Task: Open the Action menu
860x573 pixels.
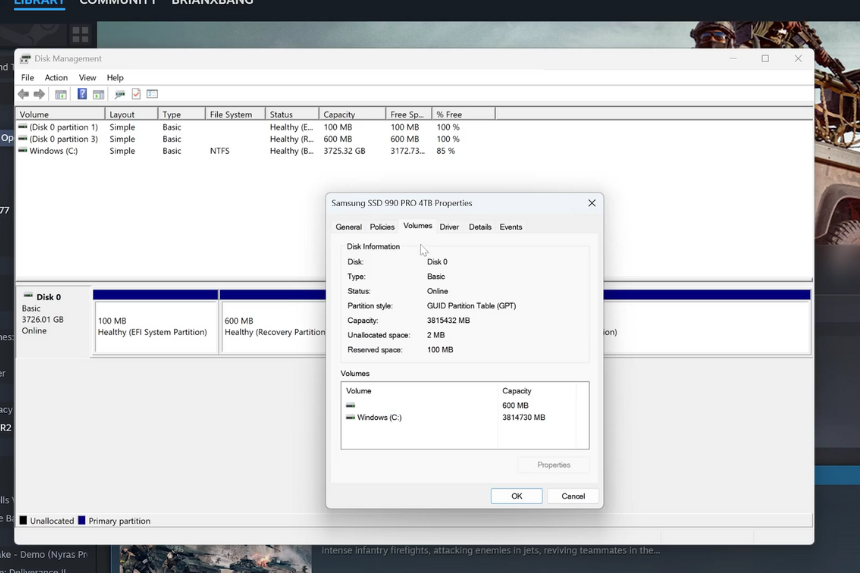Action: tap(56, 77)
